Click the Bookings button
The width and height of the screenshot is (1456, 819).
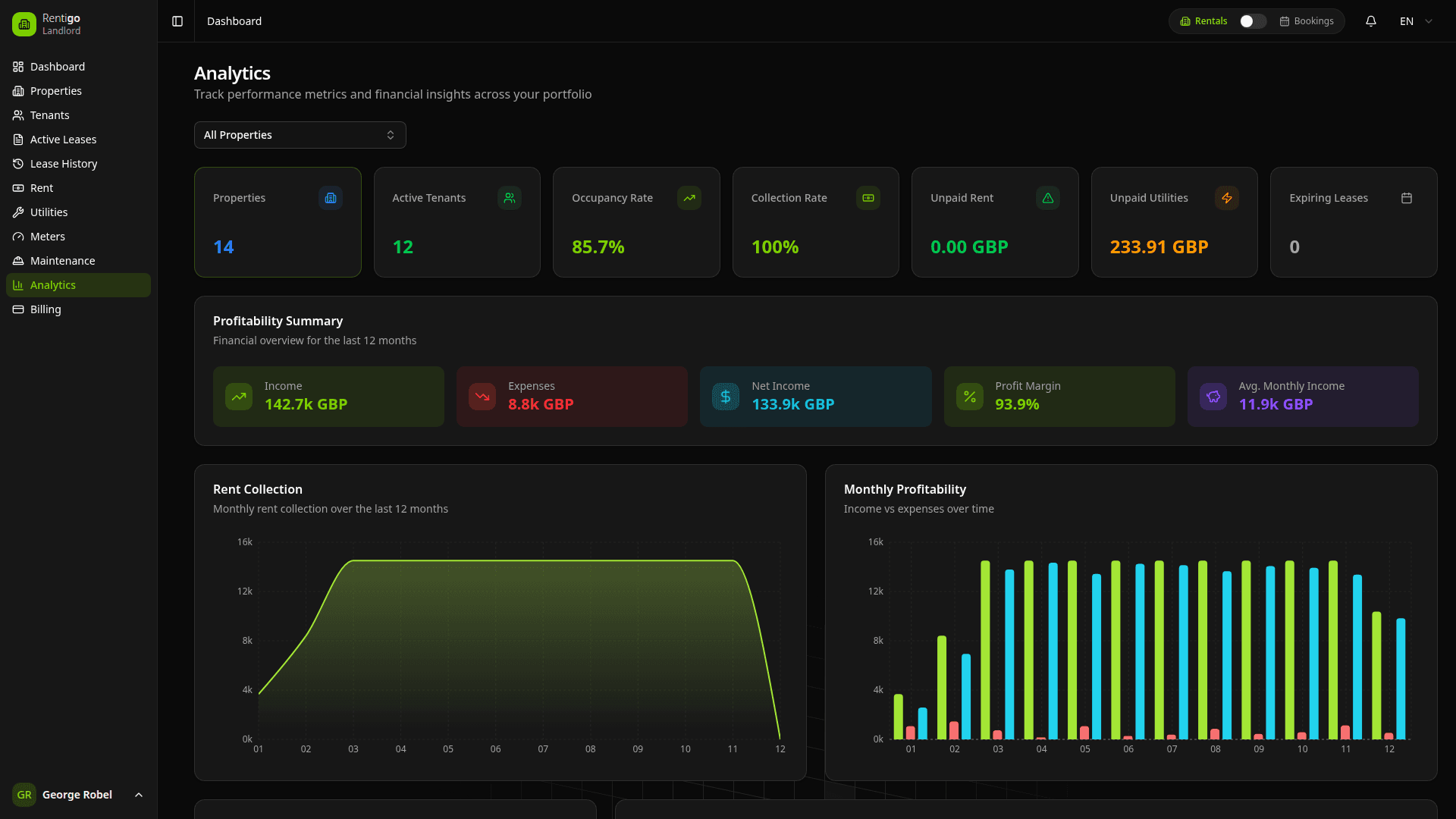pos(1307,21)
